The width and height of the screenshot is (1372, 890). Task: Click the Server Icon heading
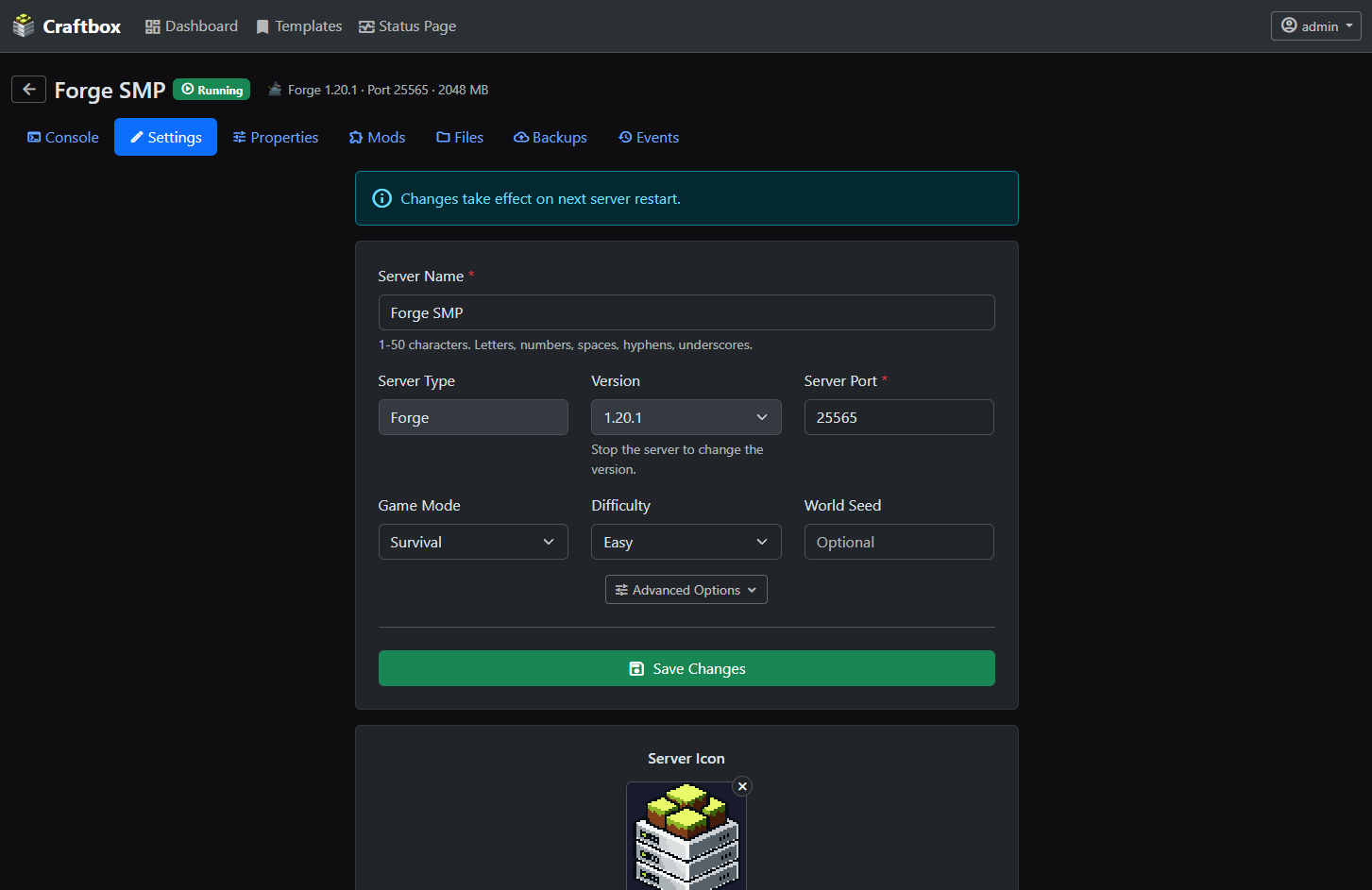(686, 759)
